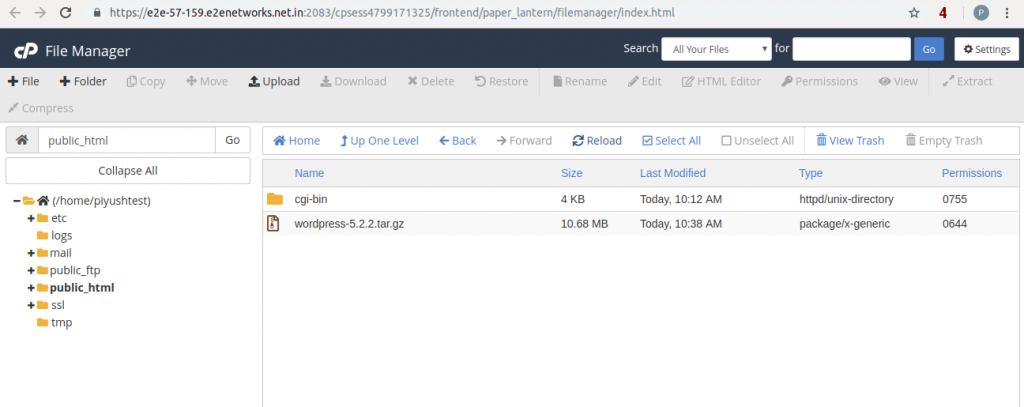Select the mail folder label in tree
This screenshot has height=407, width=1024.
pyautogui.click(x=61, y=253)
